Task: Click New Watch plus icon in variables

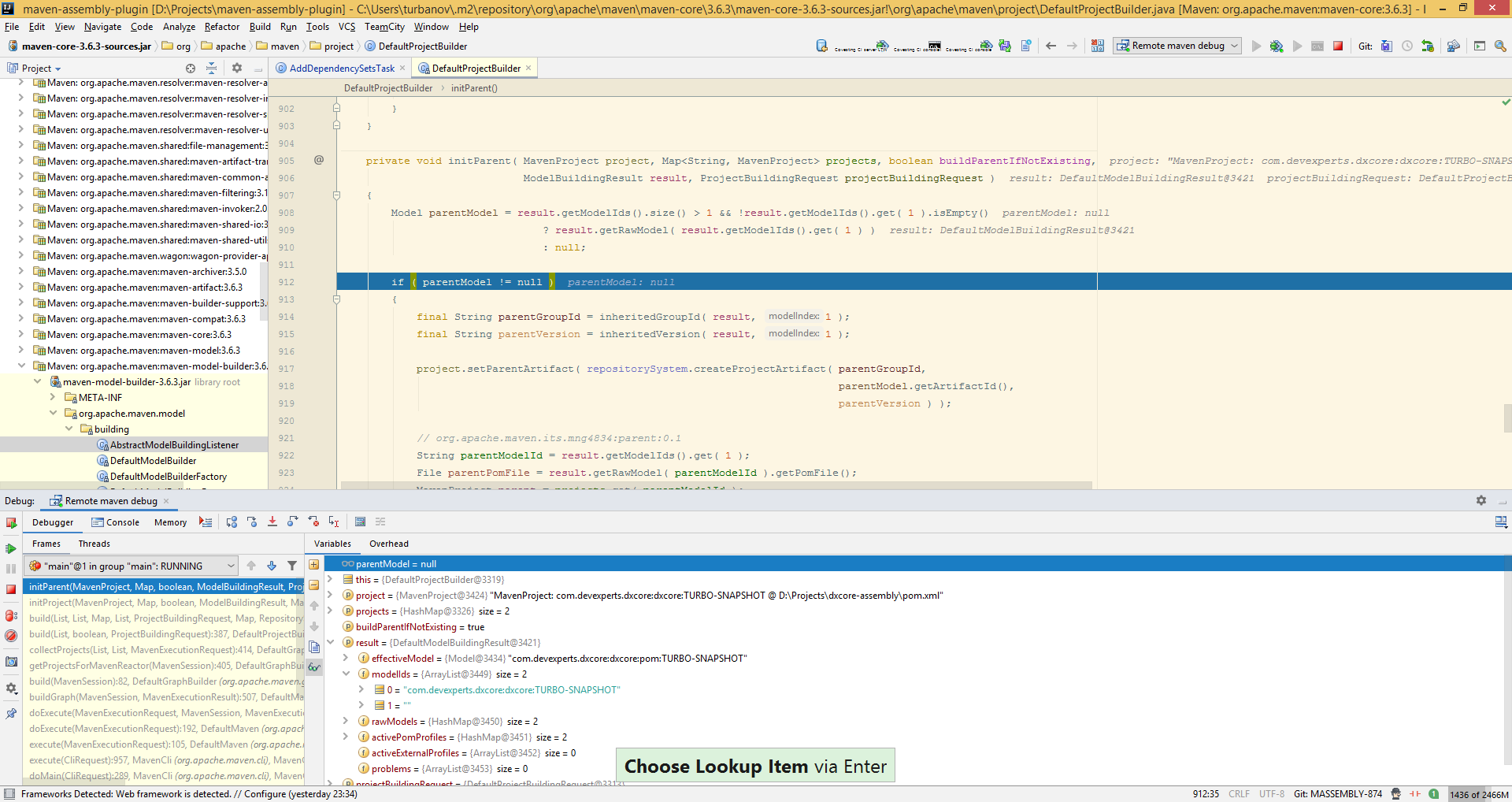Action: 314,565
